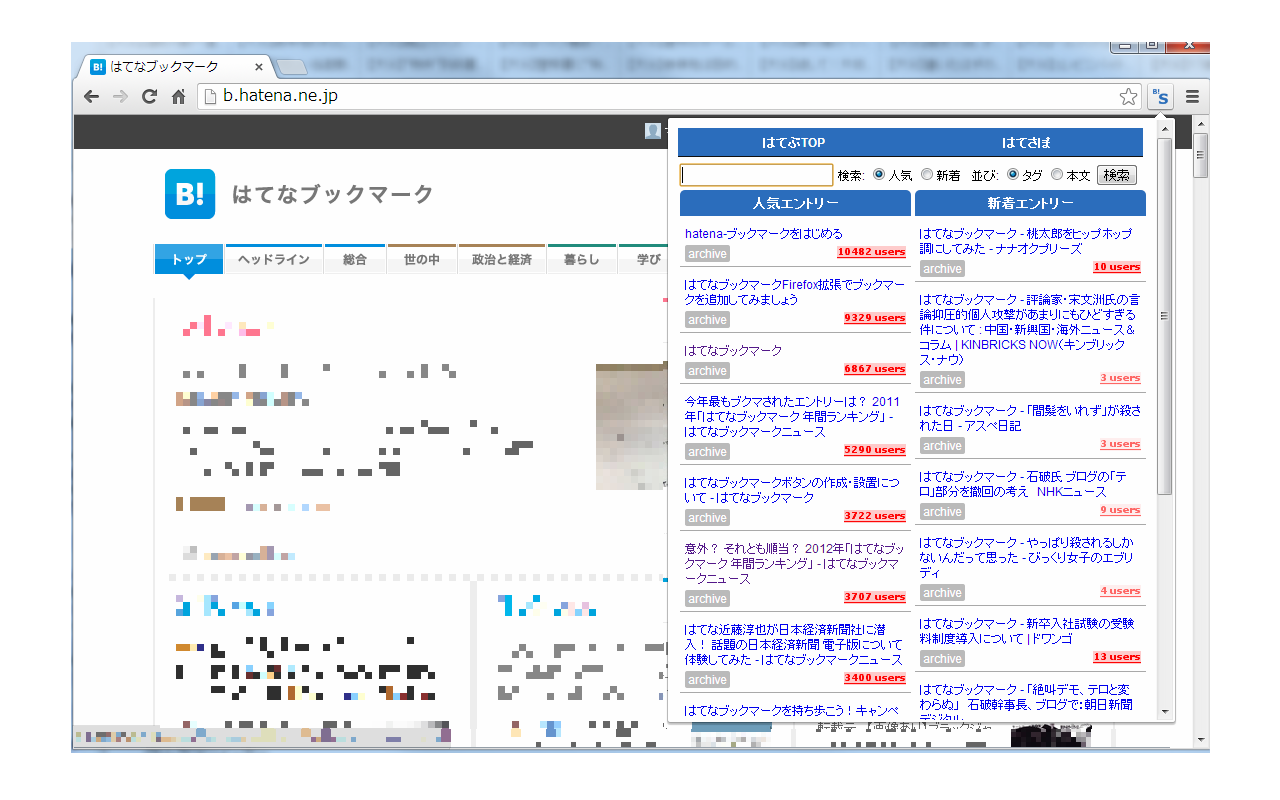Focus the popup search text field
1280x800 pixels.
[x=756, y=175]
